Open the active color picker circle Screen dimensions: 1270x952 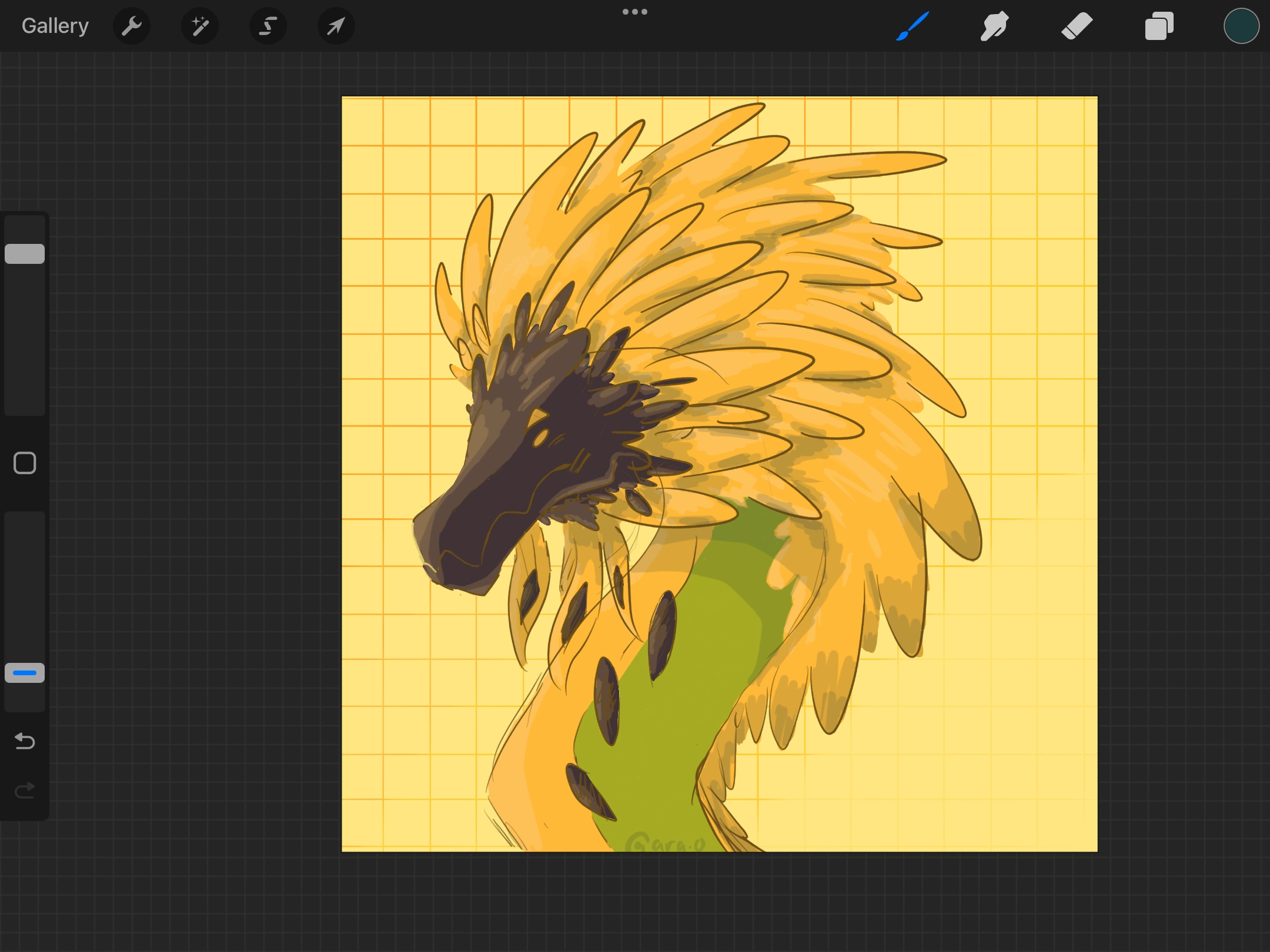1241,26
